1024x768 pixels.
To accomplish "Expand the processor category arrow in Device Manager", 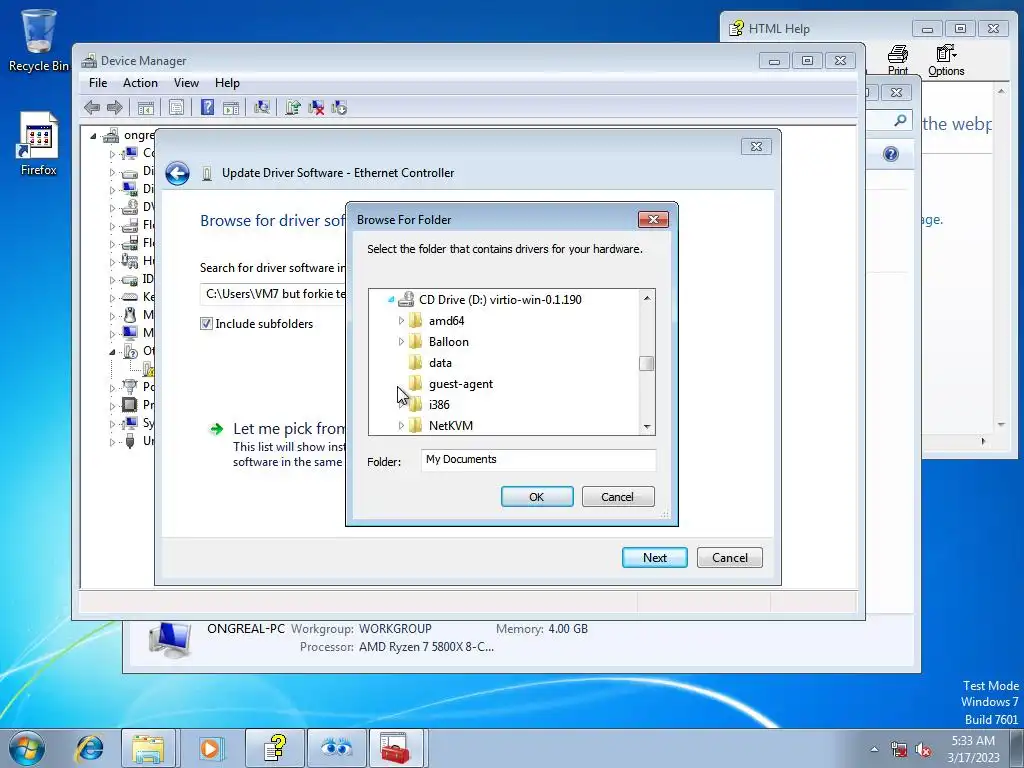I will 112,405.
